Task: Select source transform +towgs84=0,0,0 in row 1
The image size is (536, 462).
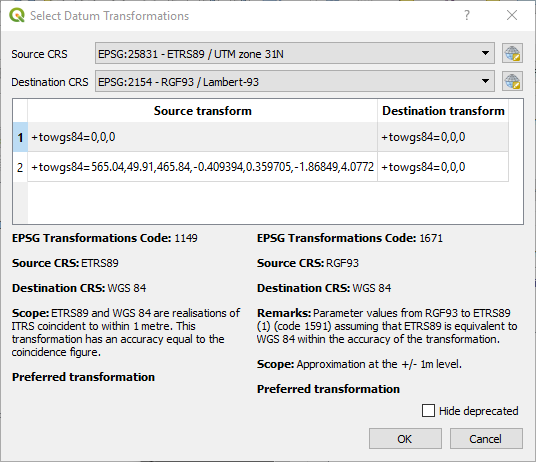Action: click(x=202, y=137)
